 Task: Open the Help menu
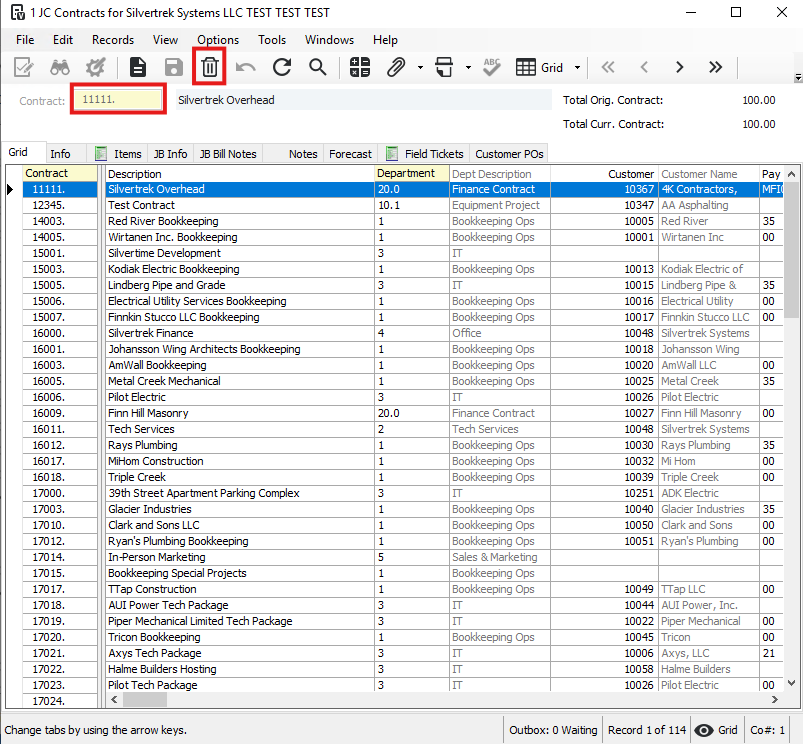pos(385,40)
